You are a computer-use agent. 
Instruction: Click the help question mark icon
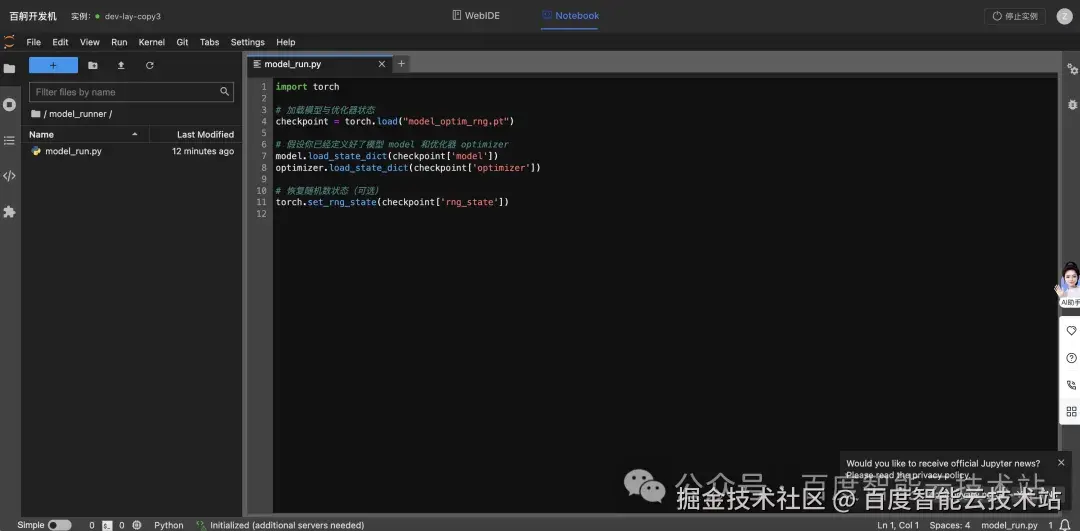click(1070, 358)
